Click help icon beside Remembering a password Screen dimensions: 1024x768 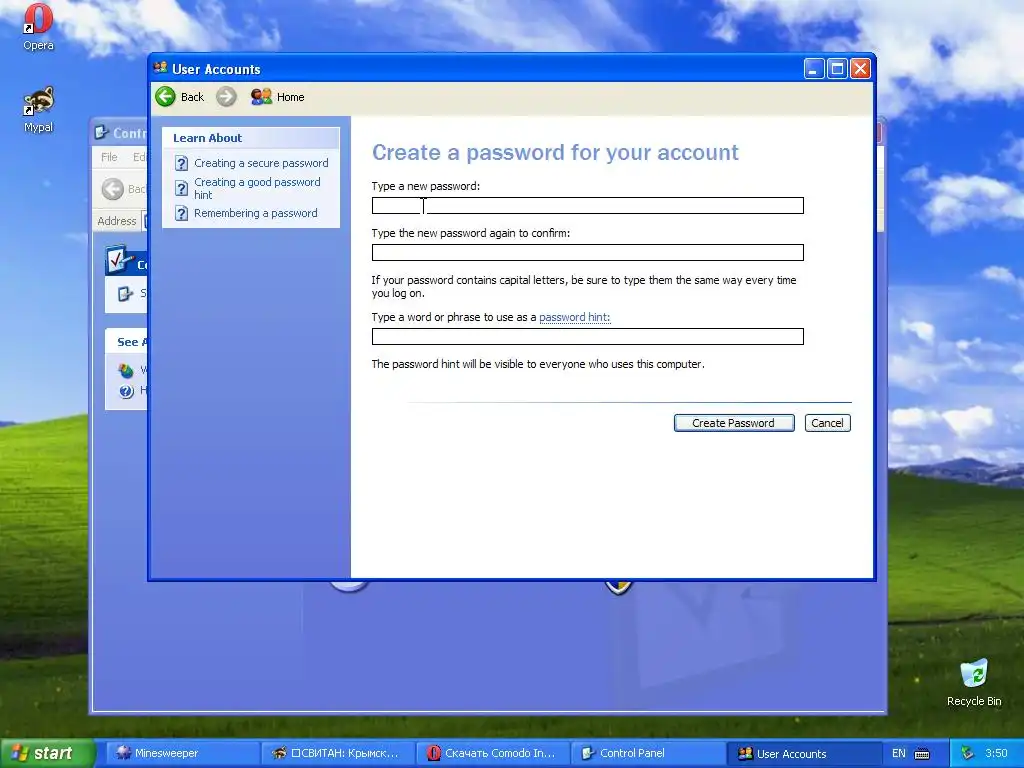click(x=182, y=214)
